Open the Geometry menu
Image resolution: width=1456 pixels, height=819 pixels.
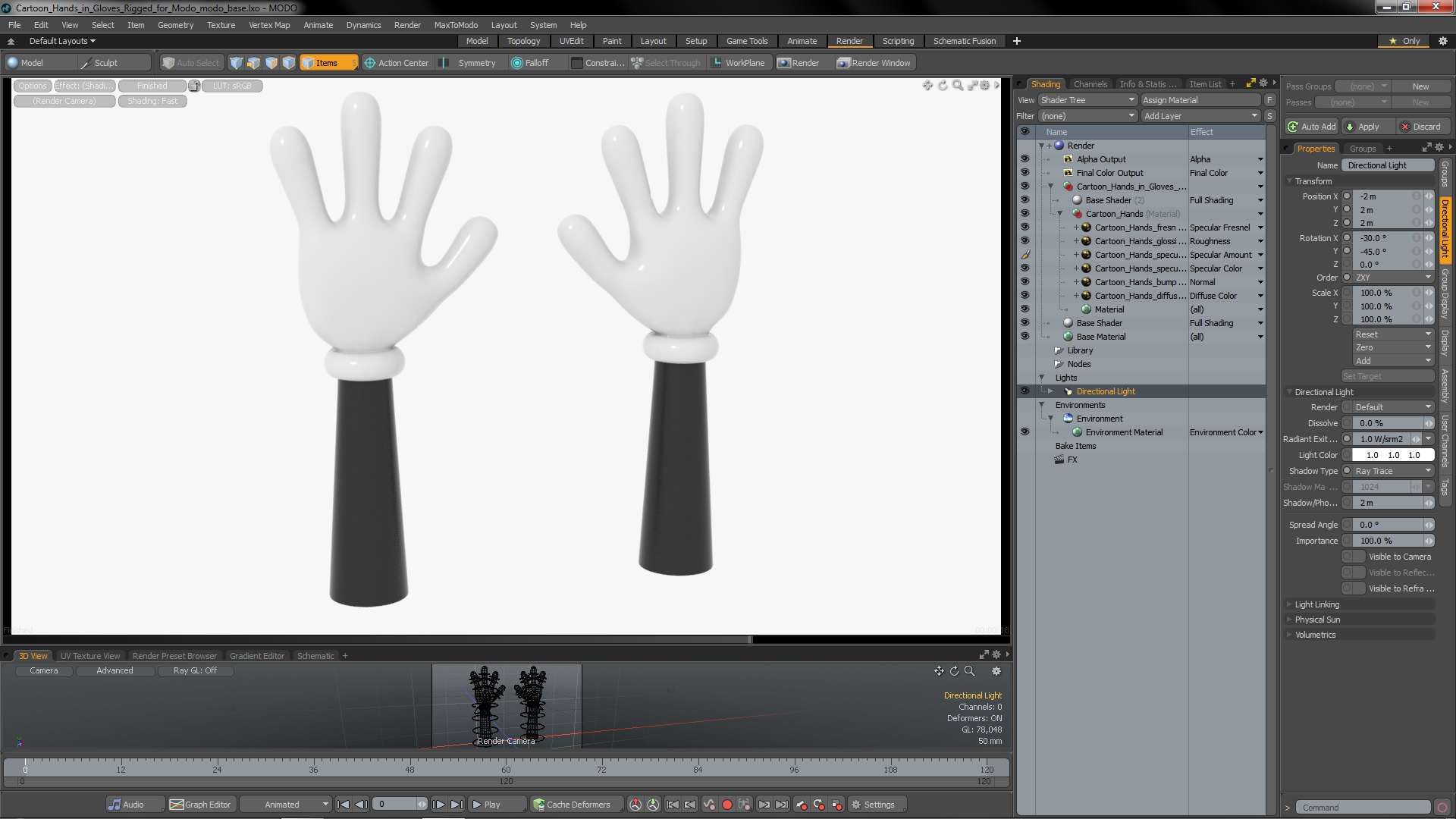pos(175,25)
